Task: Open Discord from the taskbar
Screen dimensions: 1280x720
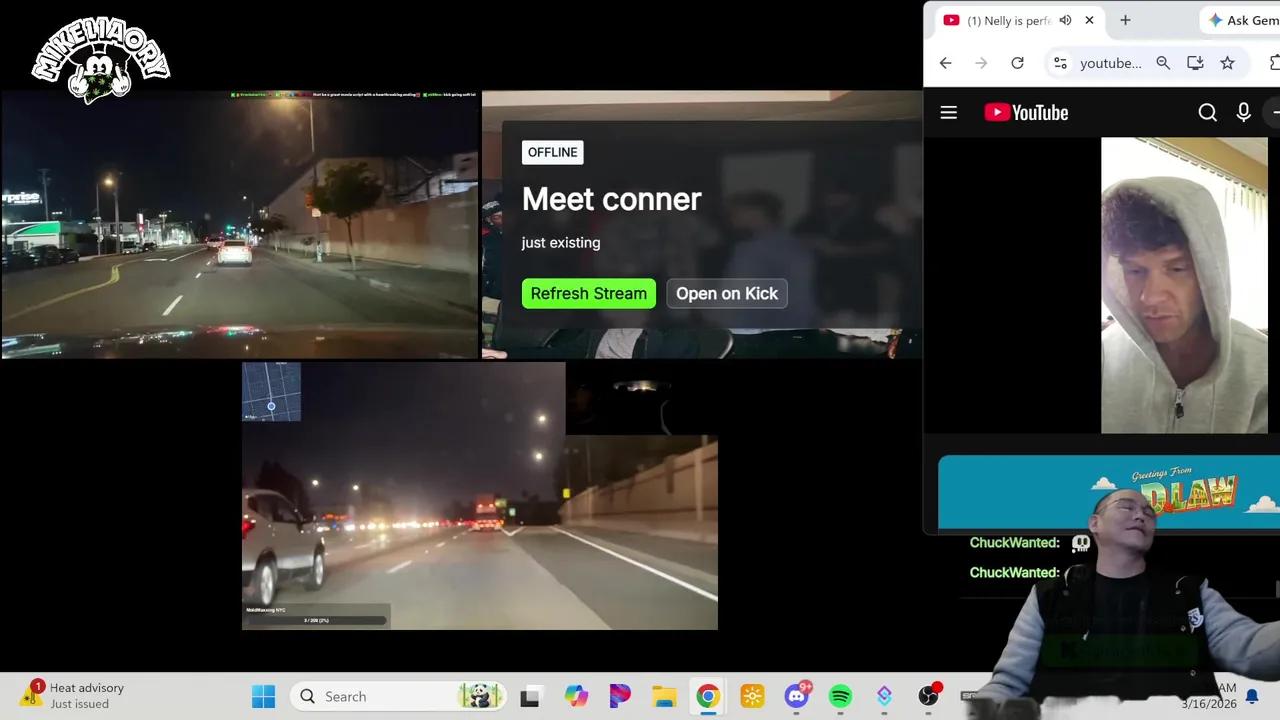Action: click(x=797, y=696)
